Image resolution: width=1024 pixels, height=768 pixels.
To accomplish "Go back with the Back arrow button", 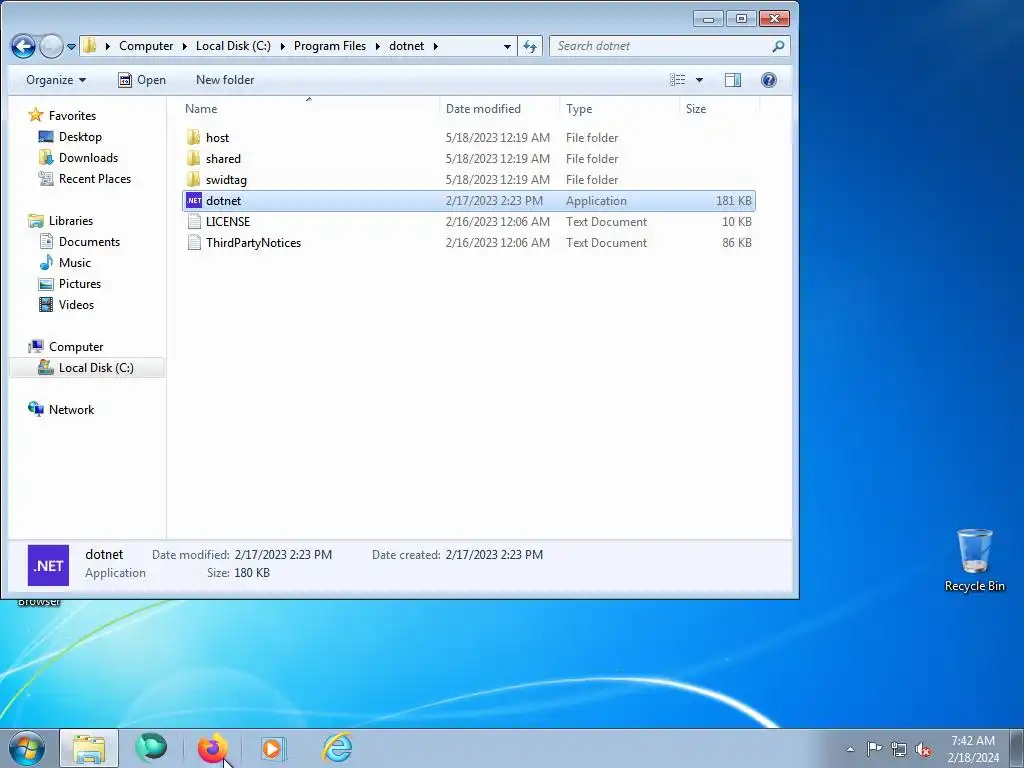I will tap(24, 46).
